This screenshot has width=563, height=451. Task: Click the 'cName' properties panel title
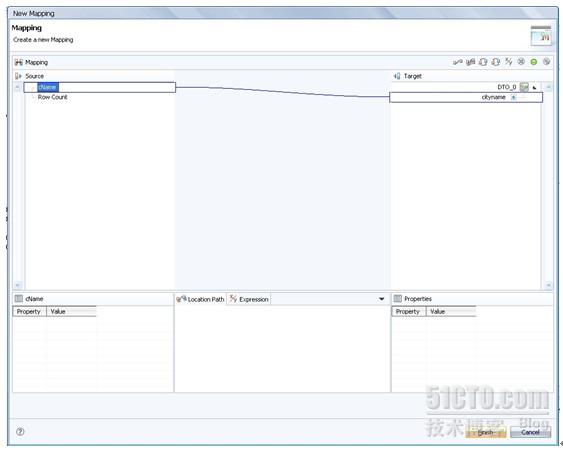point(34,299)
